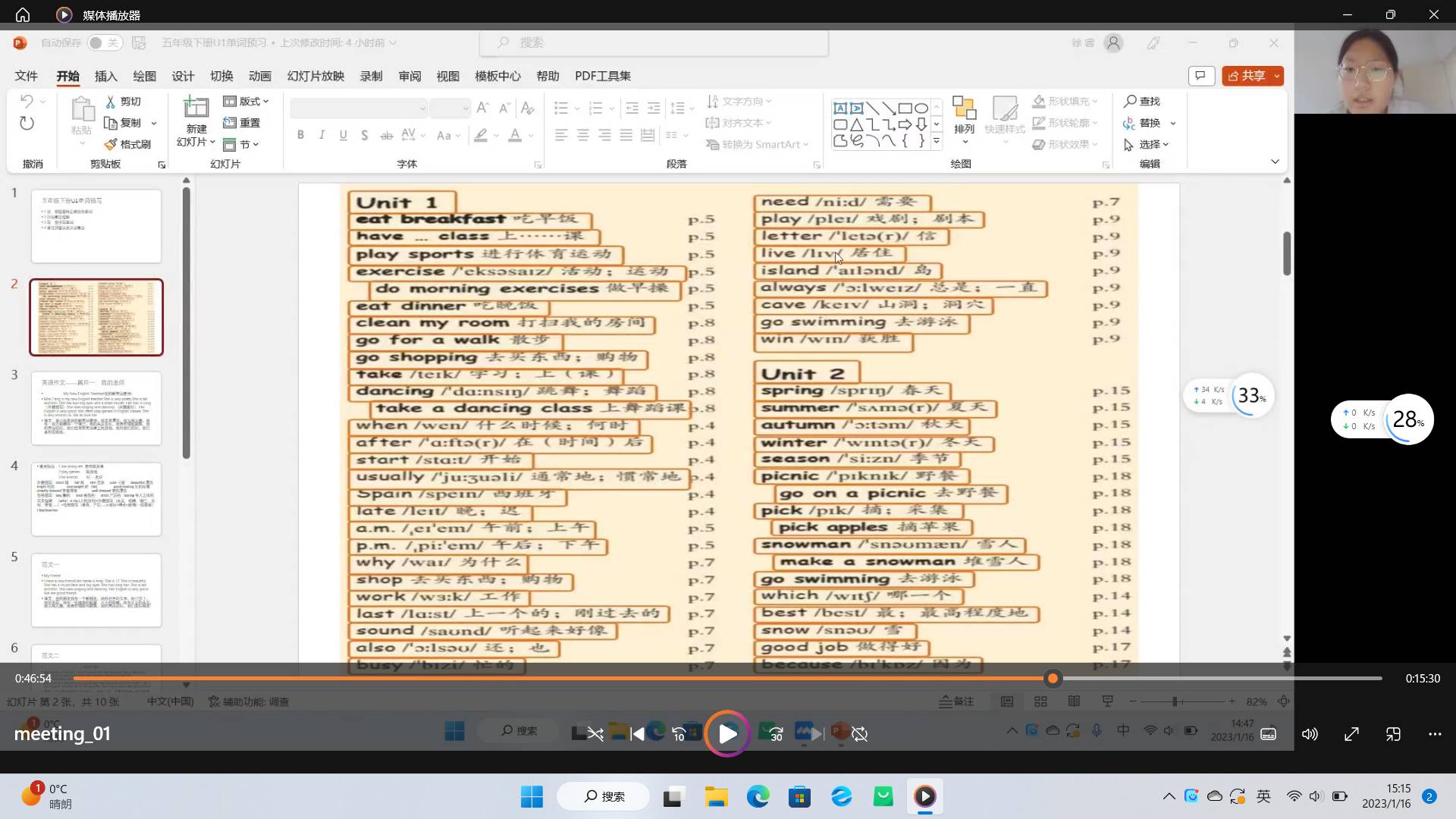Select slide 4 thumbnail in the panel
This screenshot has width=1456, height=819.
pyautogui.click(x=96, y=499)
